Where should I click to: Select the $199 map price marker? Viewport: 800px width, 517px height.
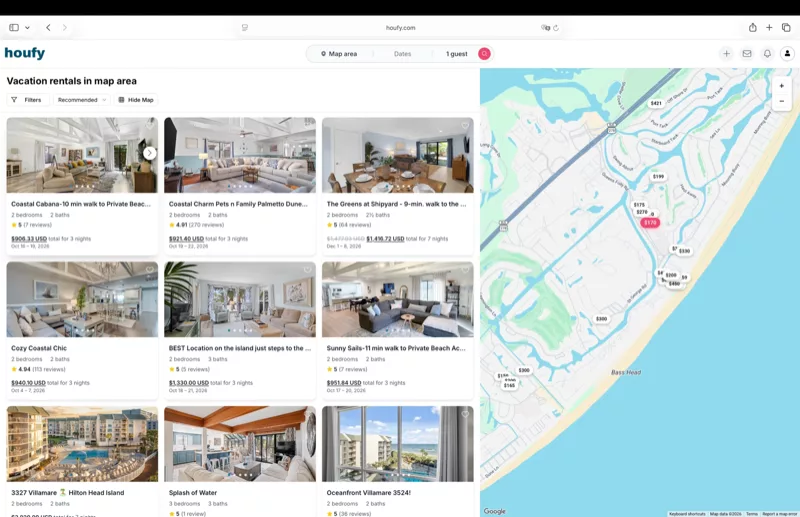pos(659,177)
